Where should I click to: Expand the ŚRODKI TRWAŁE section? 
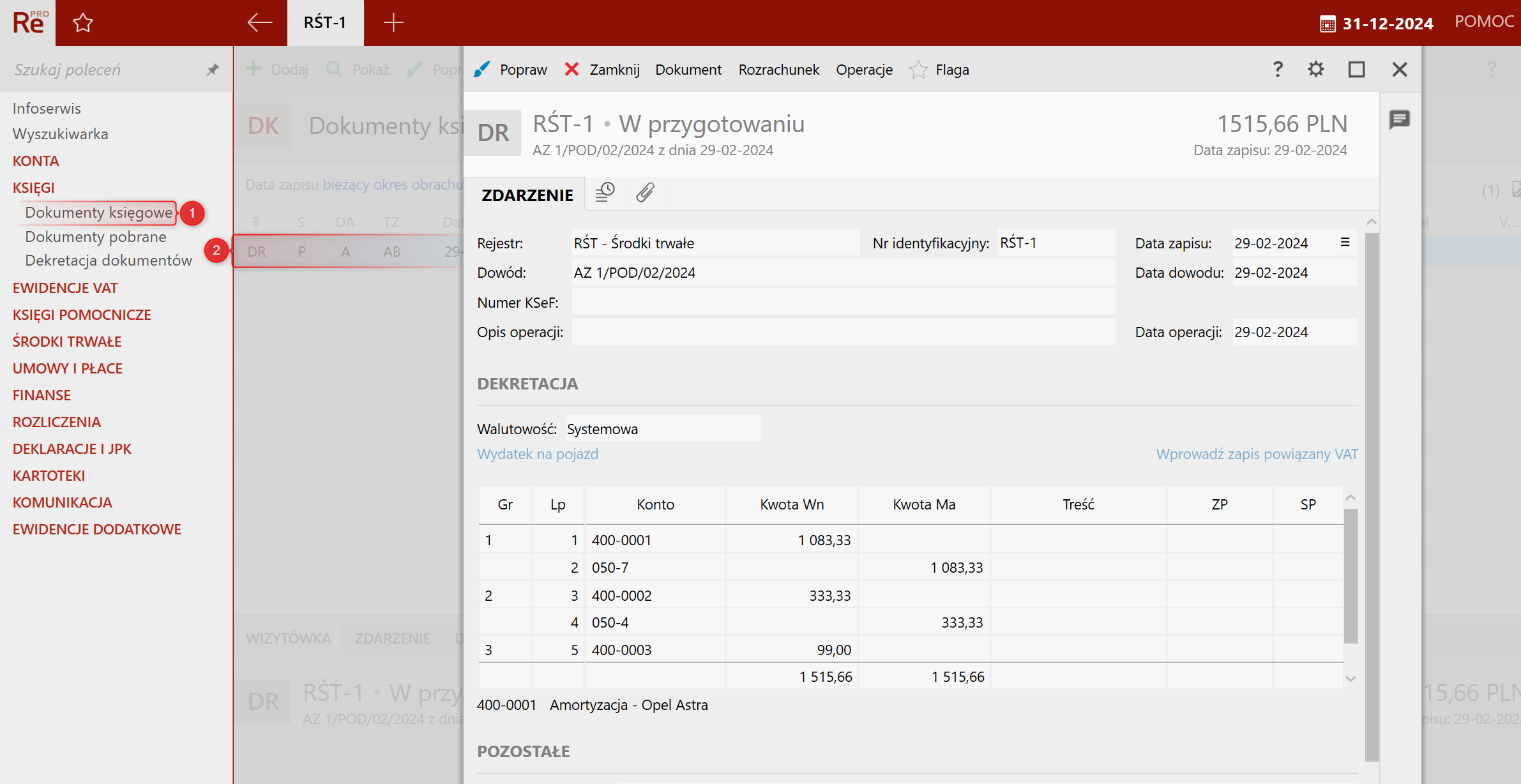67,342
